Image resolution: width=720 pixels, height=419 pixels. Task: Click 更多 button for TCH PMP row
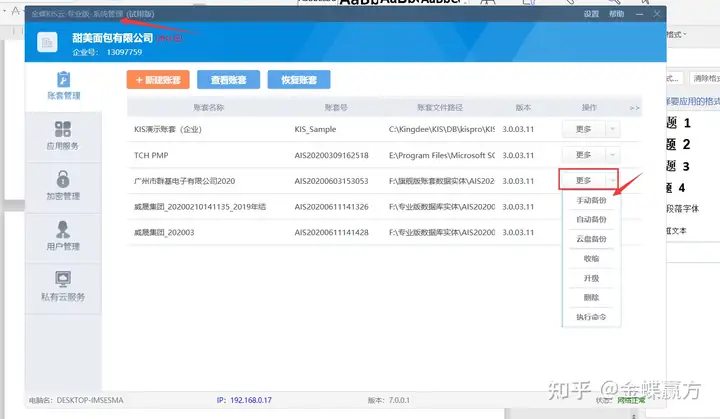pos(584,155)
